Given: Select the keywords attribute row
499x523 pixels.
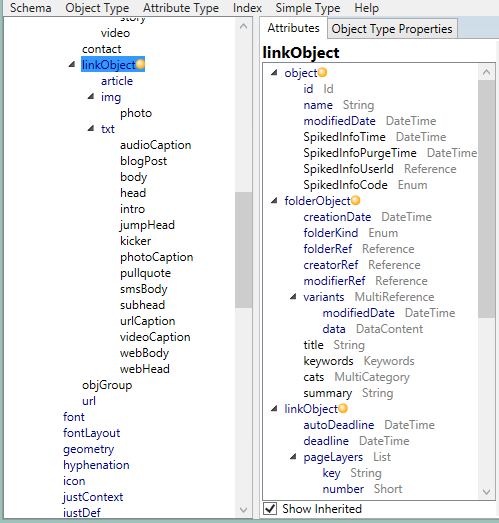Looking at the screenshot, I should pos(359,361).
